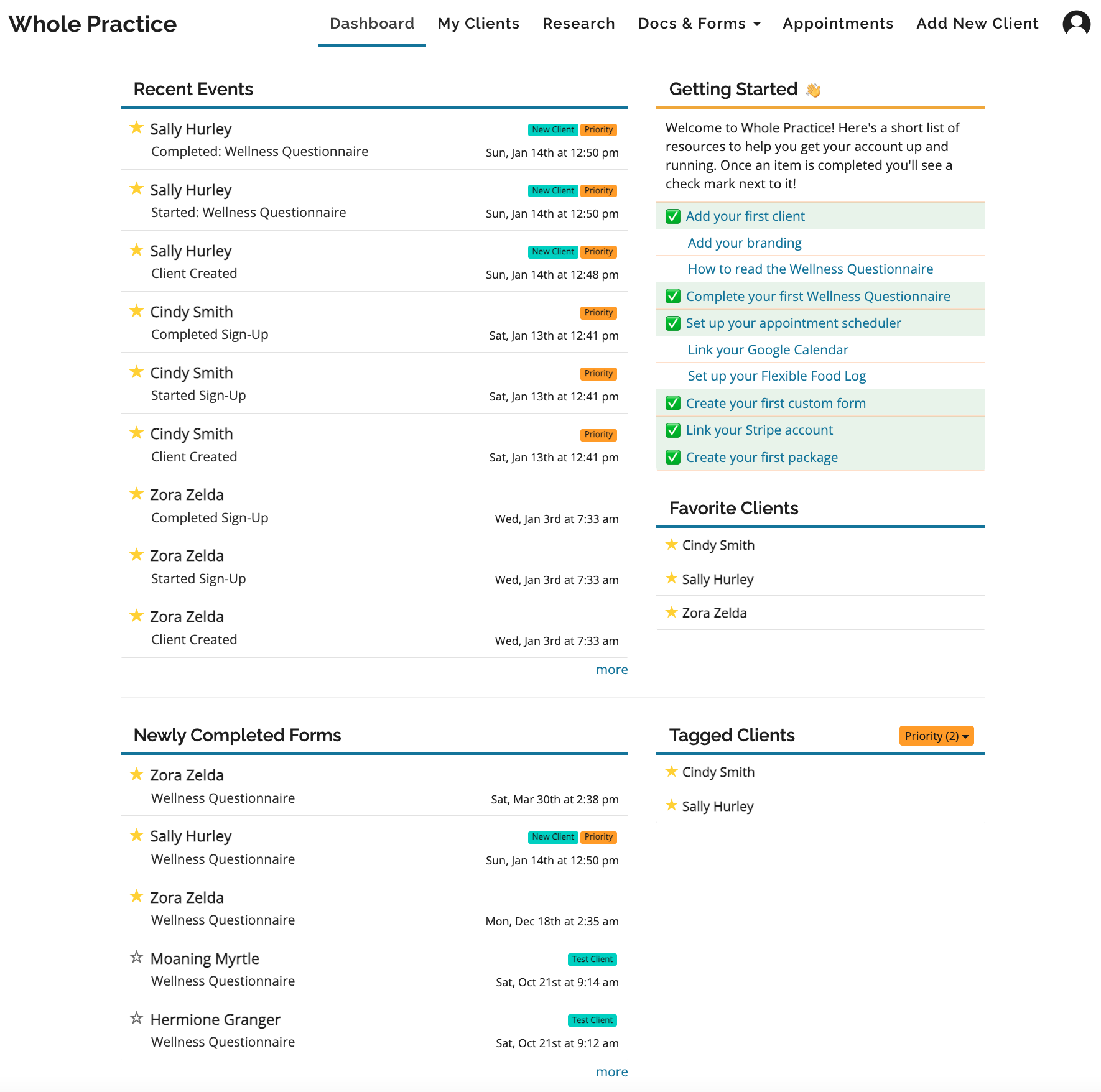Click the Test Client tag on Moaning Myrtle
Screen dimensions: 1101x1092
[x=592, y=960]
